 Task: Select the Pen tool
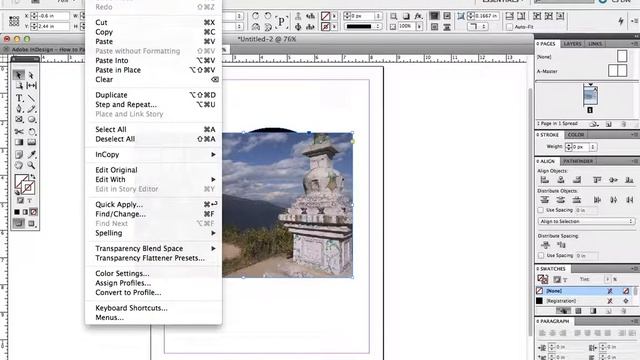19,109
